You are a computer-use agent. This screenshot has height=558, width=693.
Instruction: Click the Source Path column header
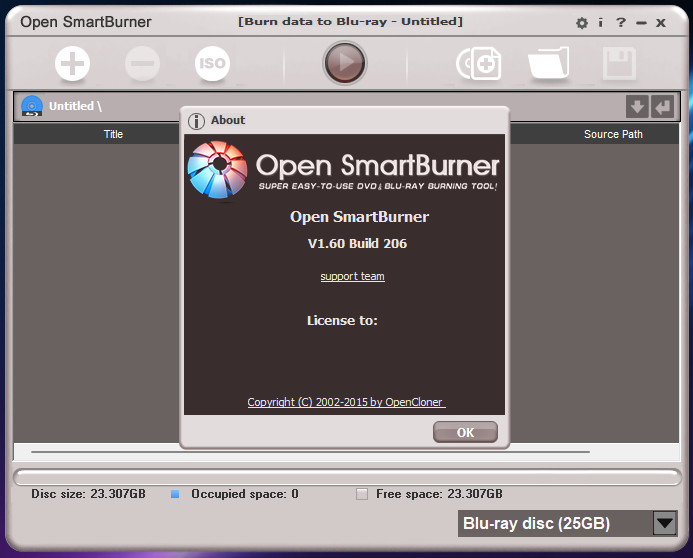[x=613, y=134]
